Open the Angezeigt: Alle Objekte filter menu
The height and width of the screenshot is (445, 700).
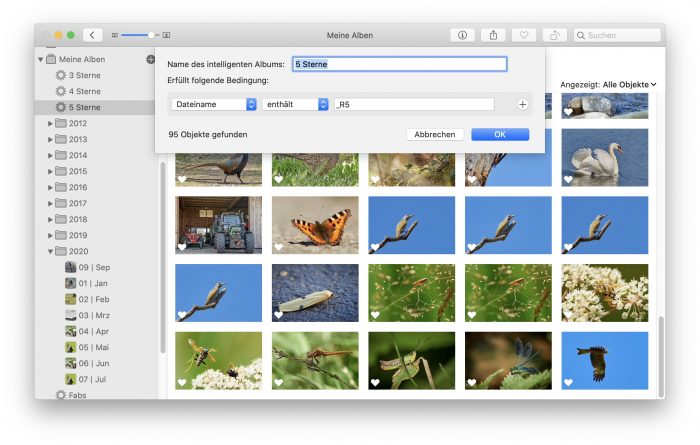click(x=608, y=85)
